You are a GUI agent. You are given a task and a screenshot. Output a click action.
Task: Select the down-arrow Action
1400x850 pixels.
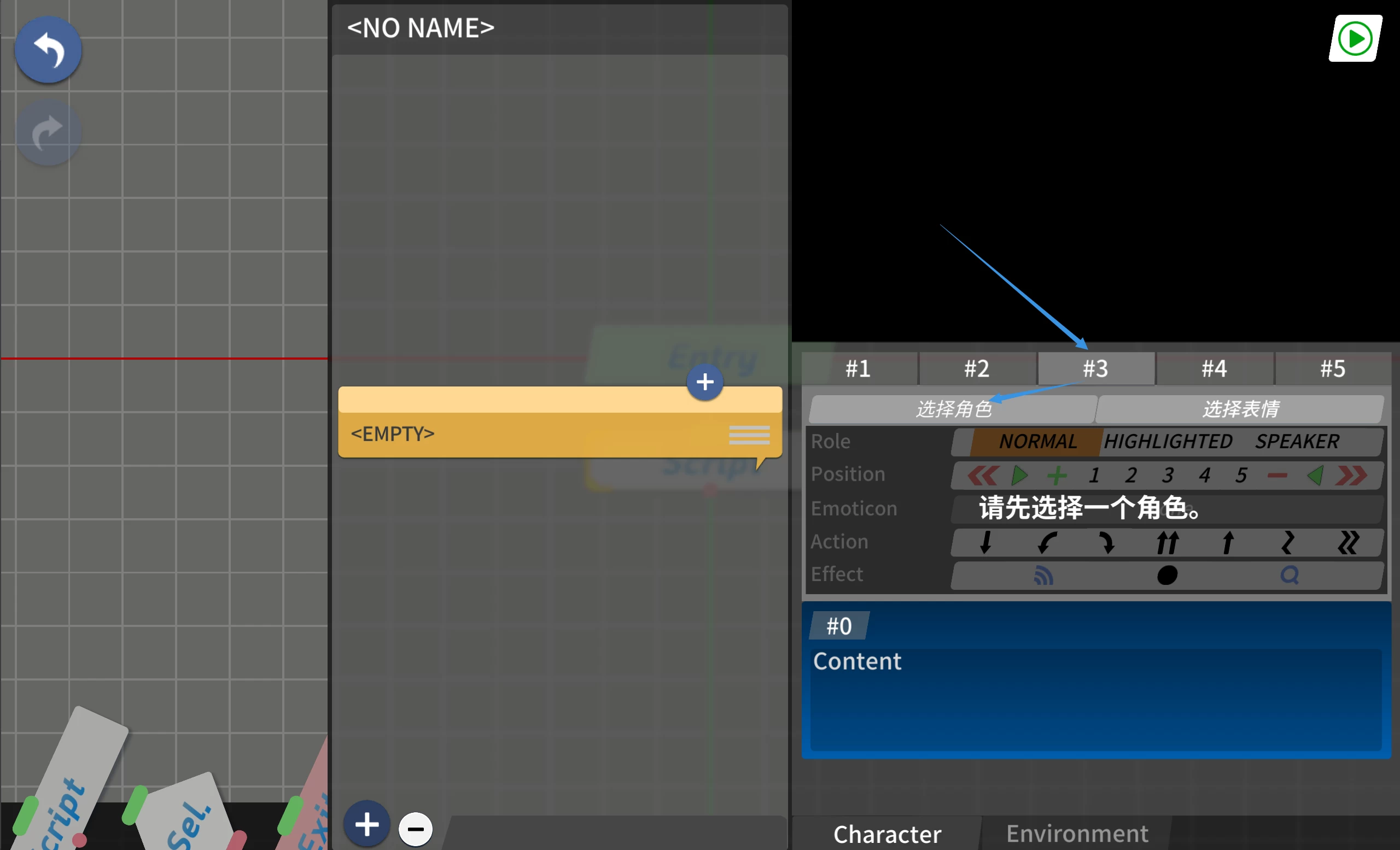(986, 542)
